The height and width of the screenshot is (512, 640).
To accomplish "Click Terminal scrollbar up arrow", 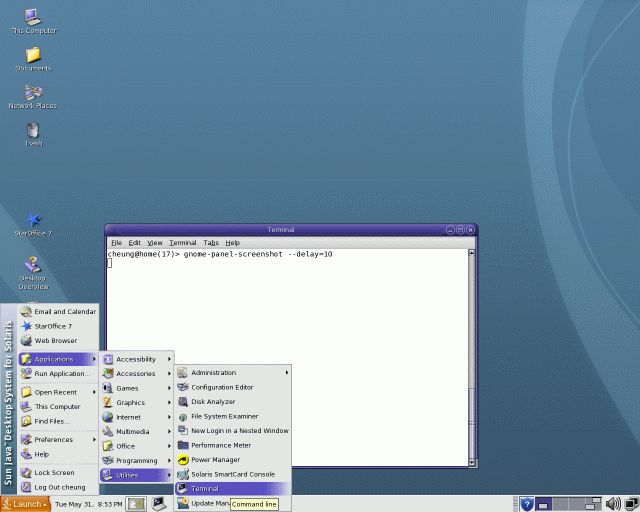I will click(472, 253).
